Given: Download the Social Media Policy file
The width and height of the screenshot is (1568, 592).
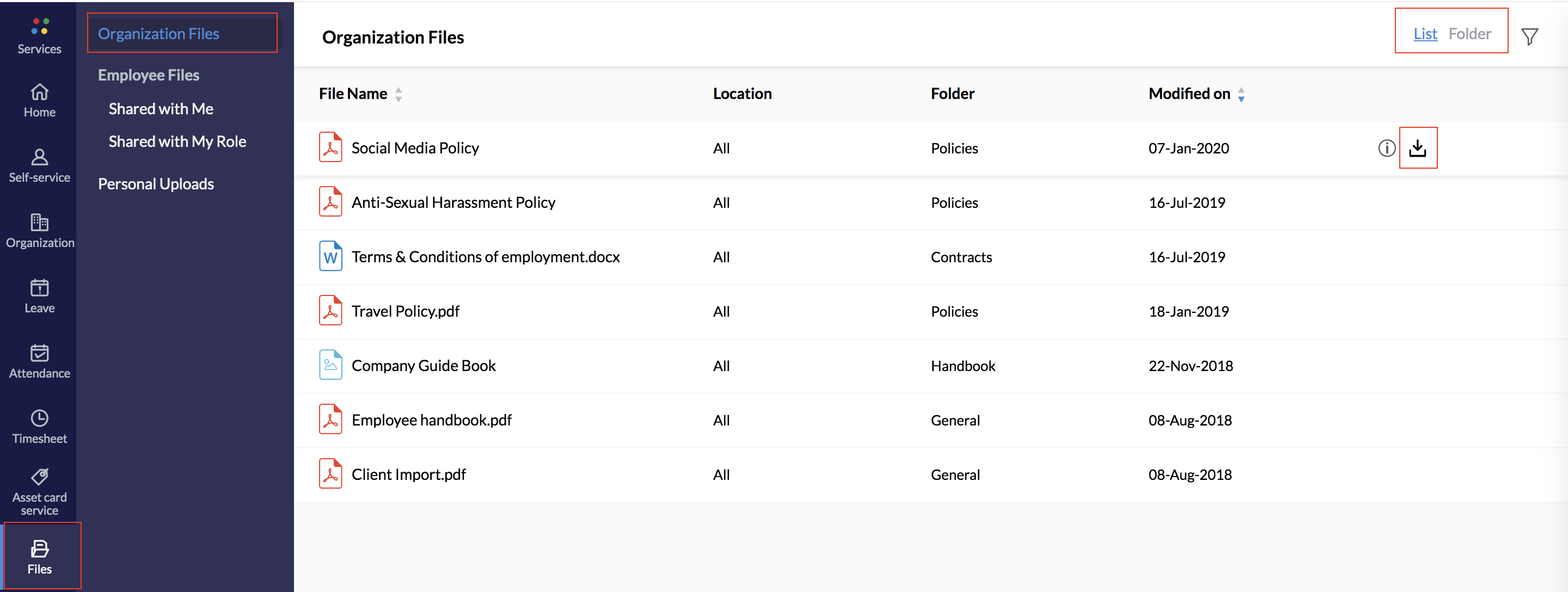Looking at the screenshot, I should coord(1418,148).
